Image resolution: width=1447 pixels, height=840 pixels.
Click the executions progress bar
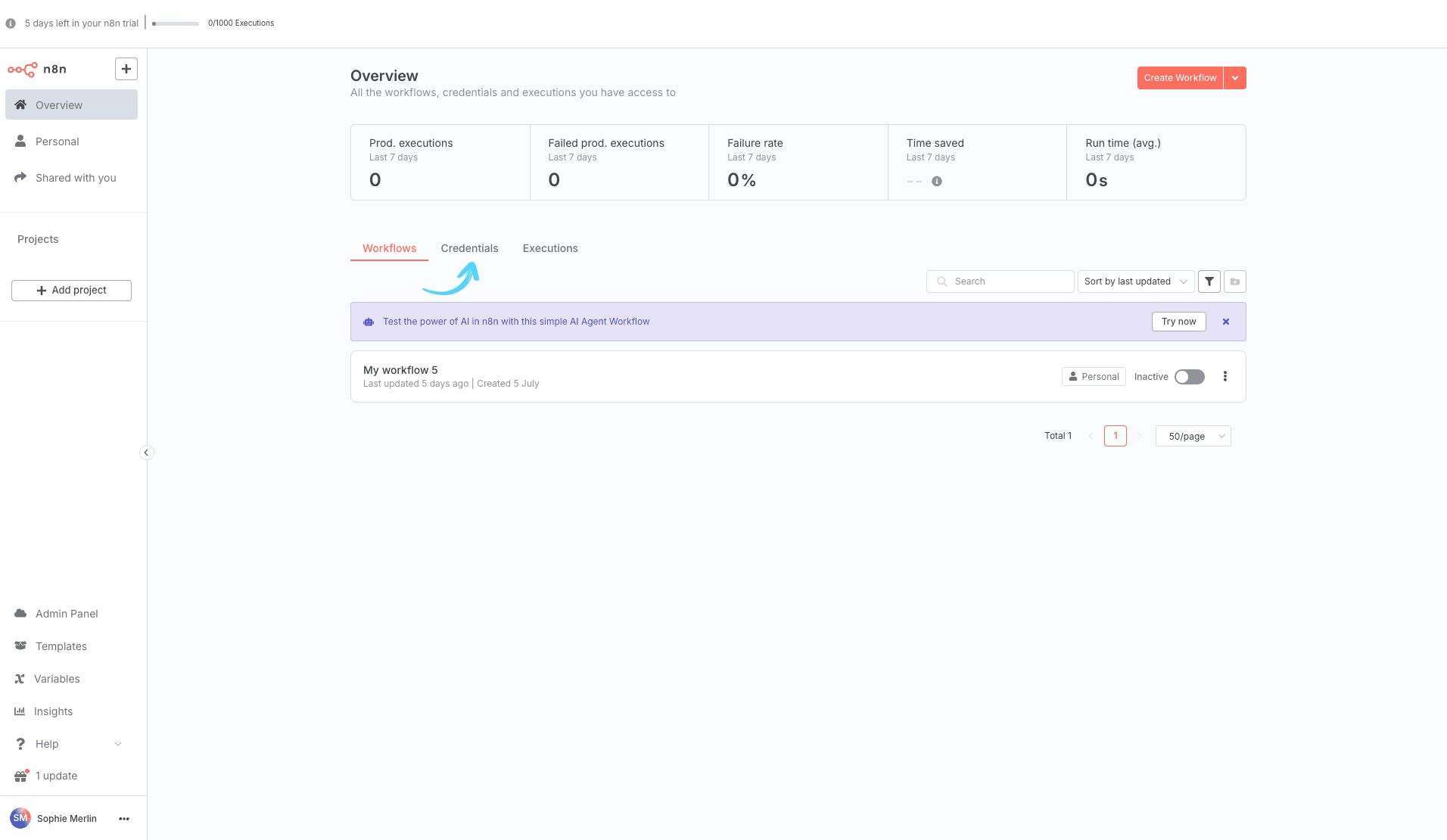pos(176,23)
